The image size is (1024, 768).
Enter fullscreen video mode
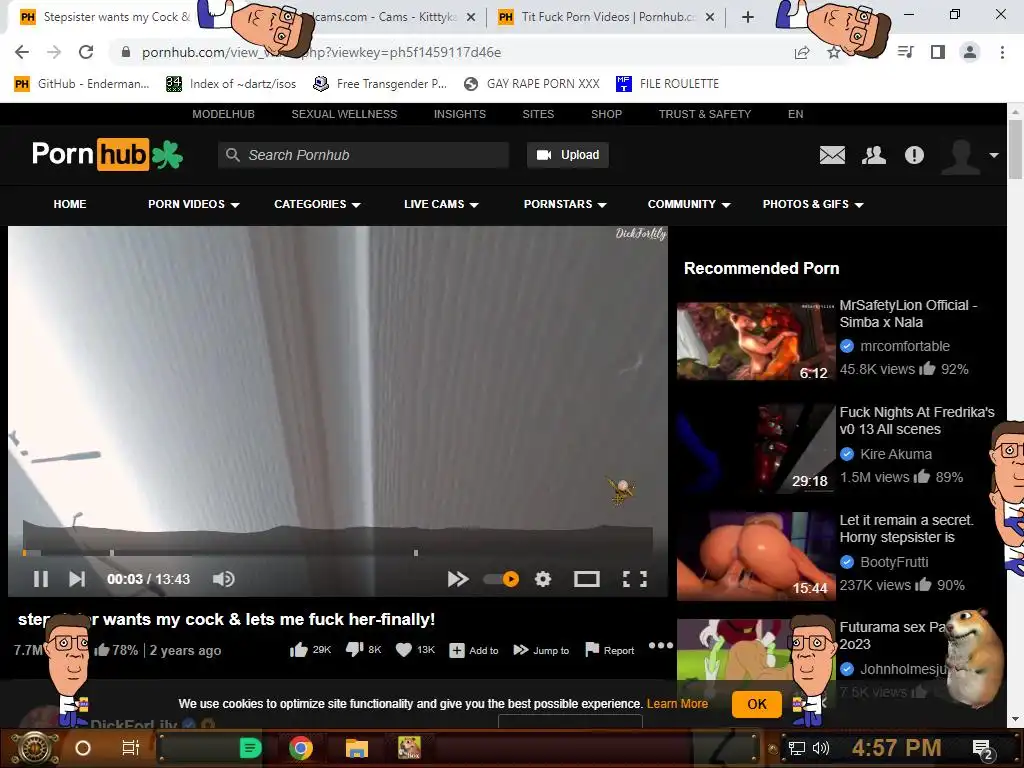(x=635, y=579)
